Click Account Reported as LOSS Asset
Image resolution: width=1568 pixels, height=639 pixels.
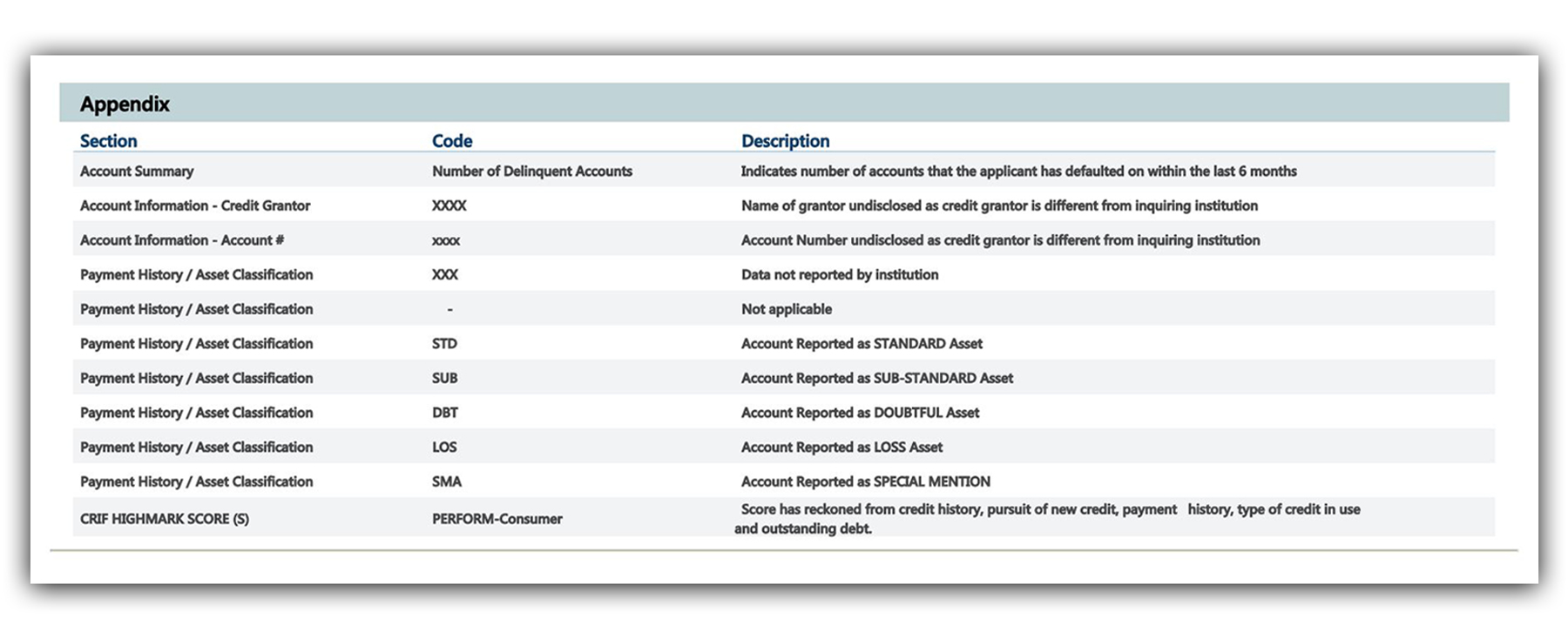[x=841, y=447]
